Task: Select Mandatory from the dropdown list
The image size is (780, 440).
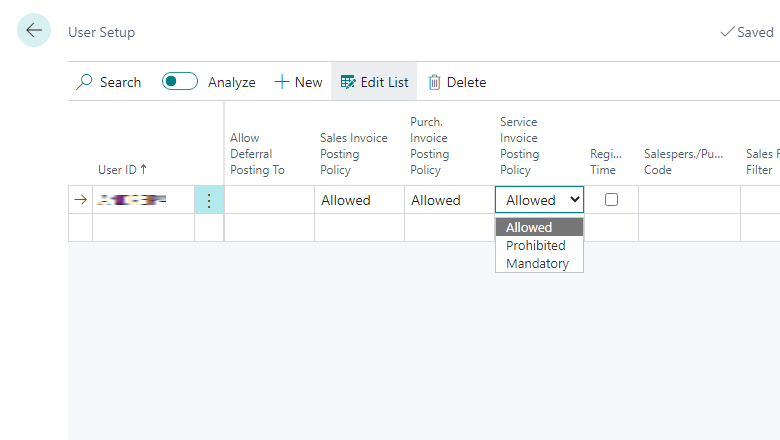Action: point(537,264)
